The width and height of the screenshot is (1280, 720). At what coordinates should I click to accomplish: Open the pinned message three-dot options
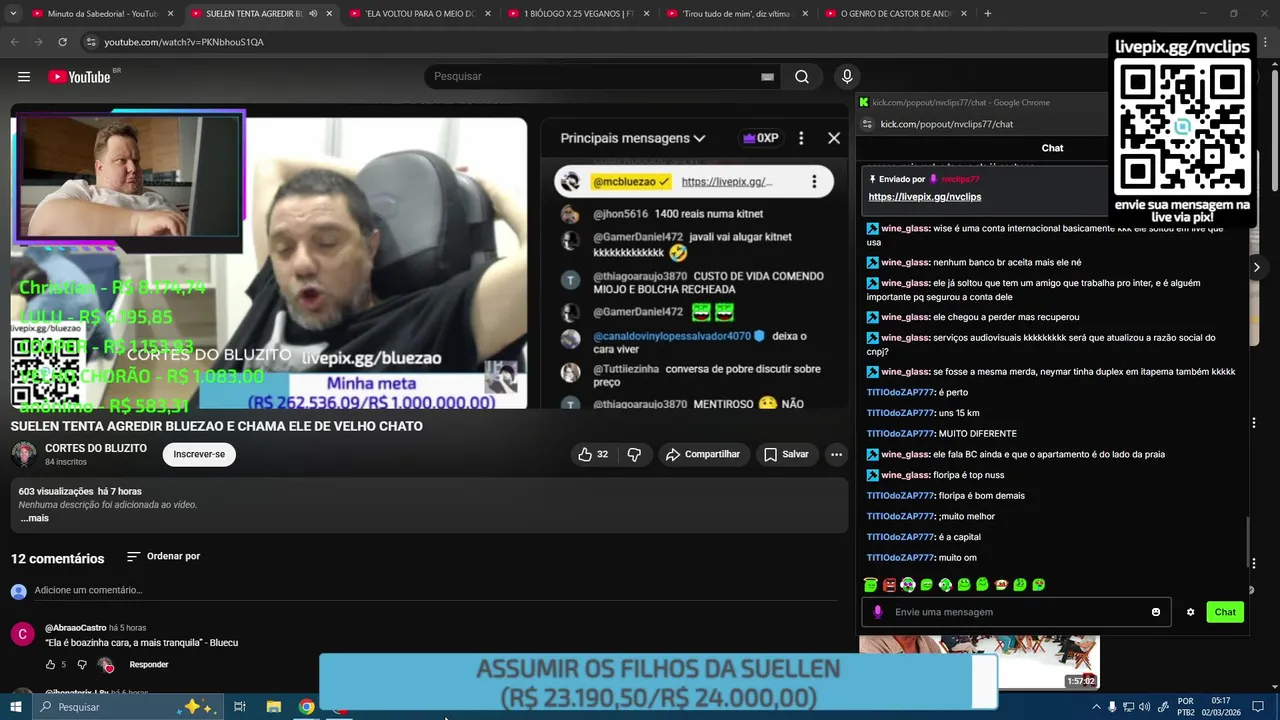point(814,182)
